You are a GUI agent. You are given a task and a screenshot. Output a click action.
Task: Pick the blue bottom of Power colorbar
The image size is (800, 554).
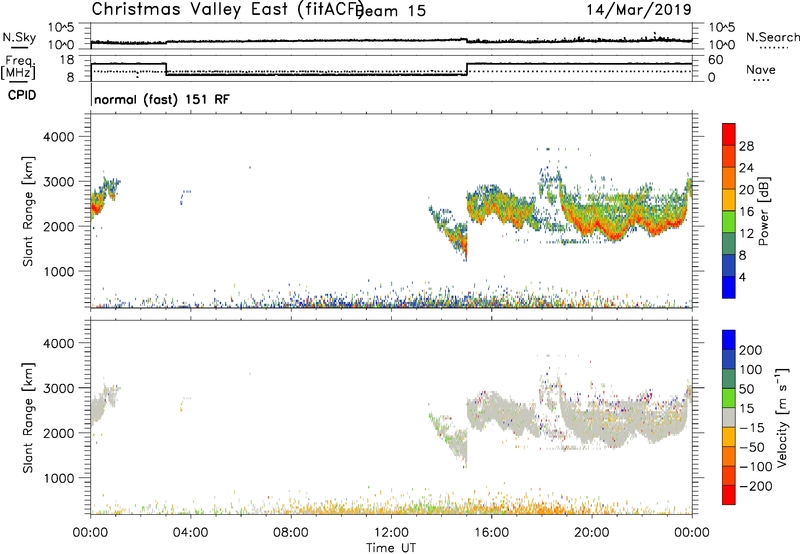[729, 287]
